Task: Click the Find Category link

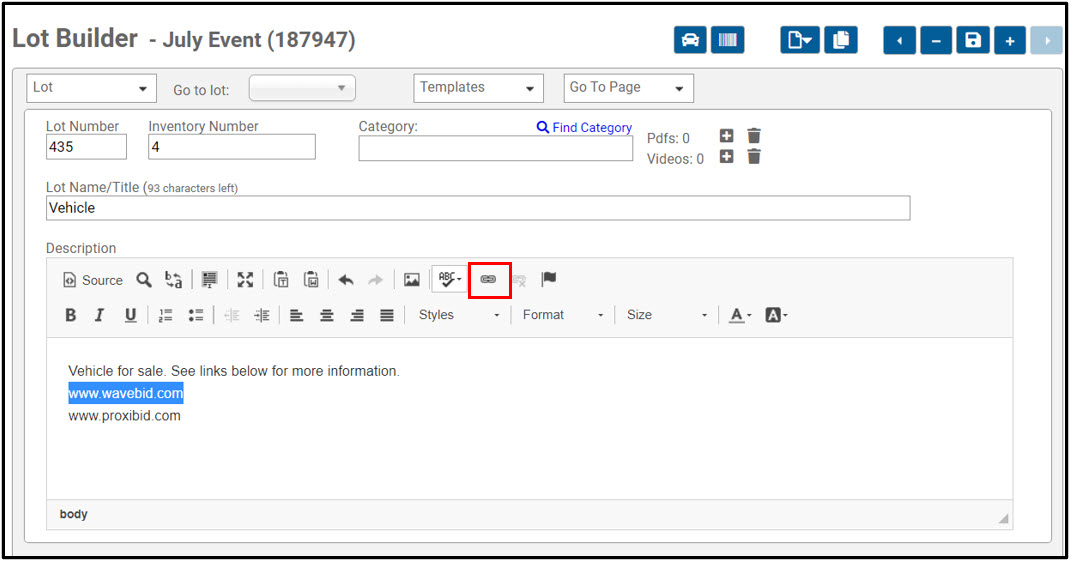Action: pyautogui.click(x=584, y=127)
